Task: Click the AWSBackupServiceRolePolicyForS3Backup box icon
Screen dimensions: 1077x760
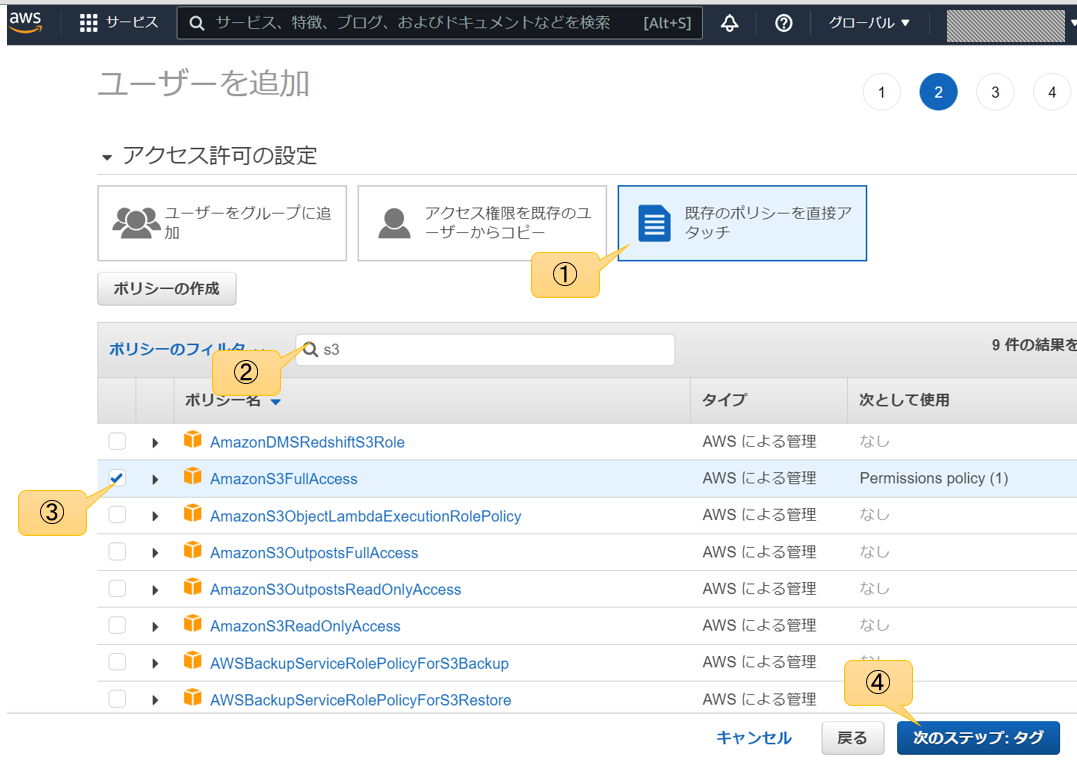Action: pos(193,661)
